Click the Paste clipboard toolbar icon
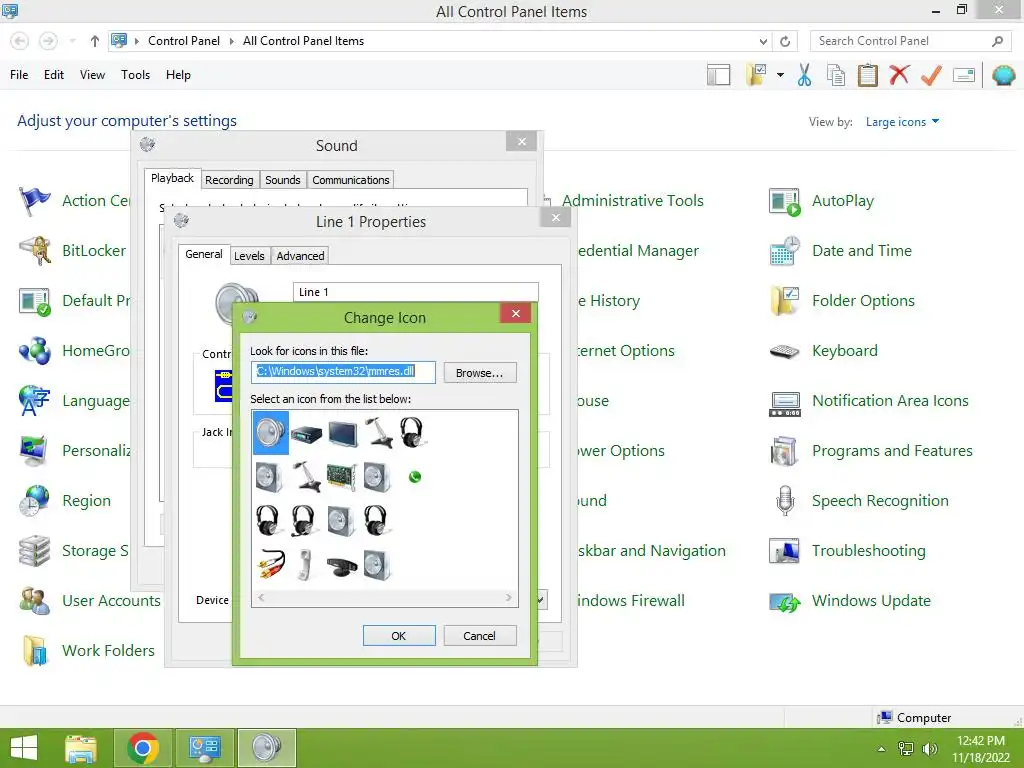 click(867, 75)
